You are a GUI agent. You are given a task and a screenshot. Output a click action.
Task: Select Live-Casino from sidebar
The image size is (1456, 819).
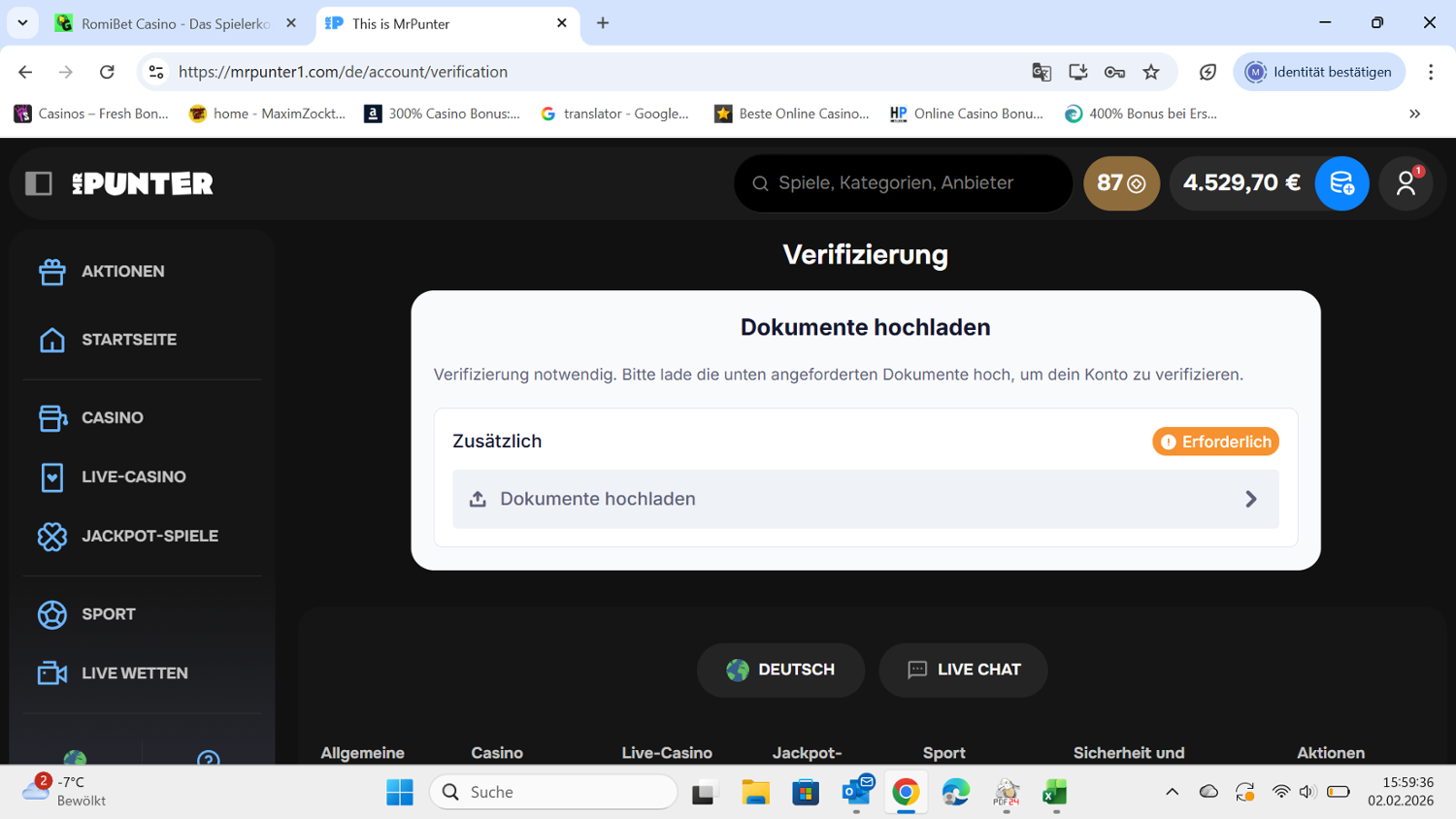point(133,477)
